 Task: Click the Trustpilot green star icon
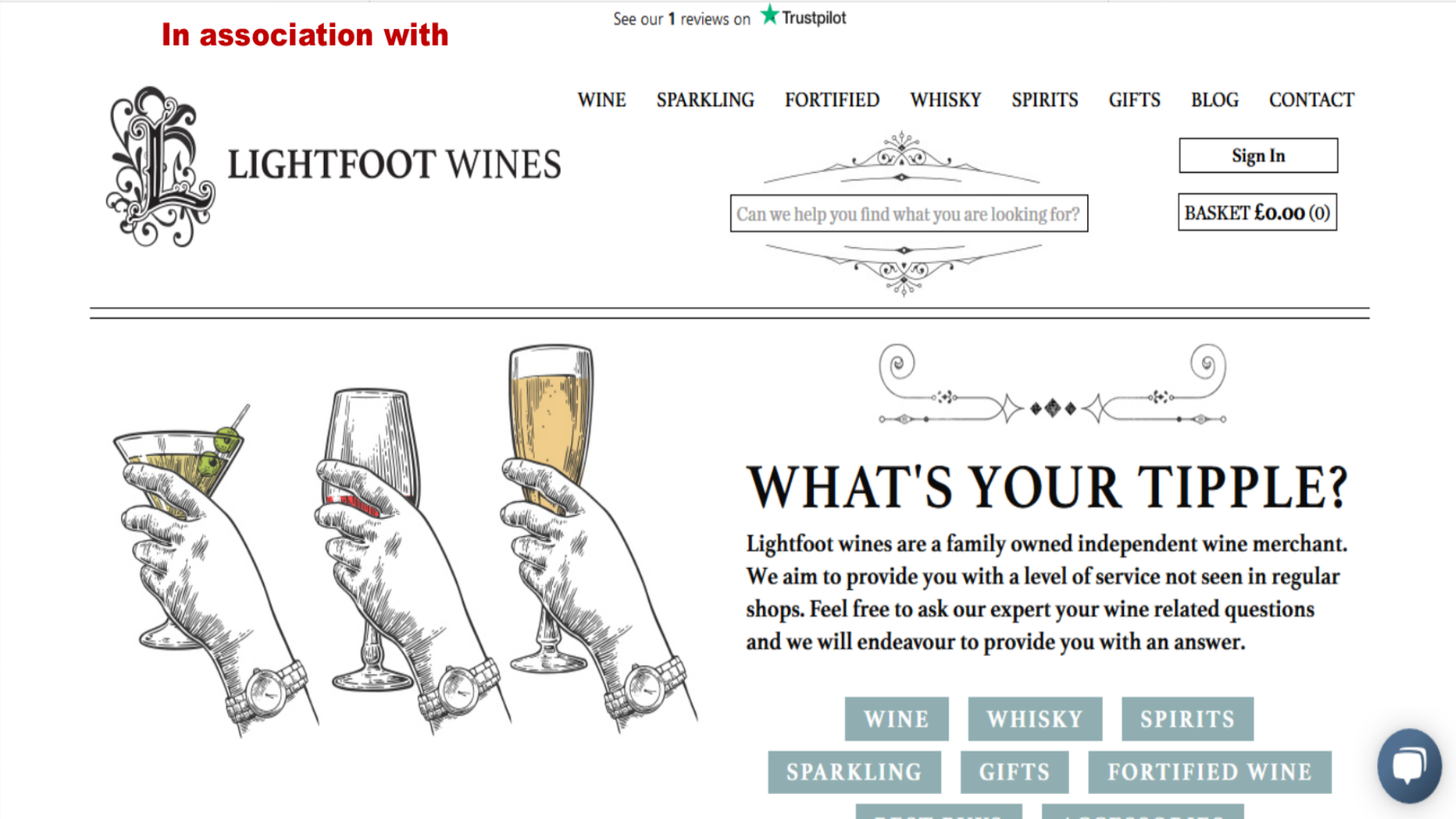tap(770, 14)
